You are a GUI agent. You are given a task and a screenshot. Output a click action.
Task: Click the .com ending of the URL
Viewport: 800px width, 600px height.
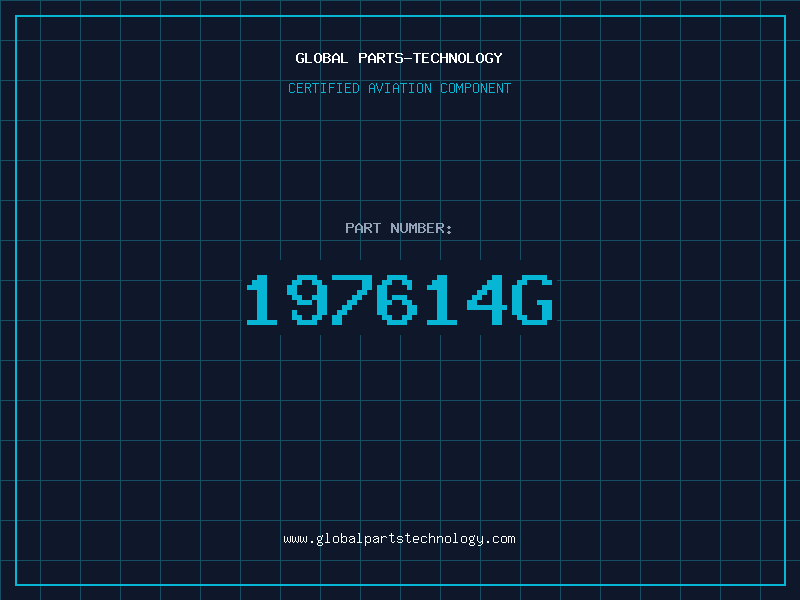[500, 539]
